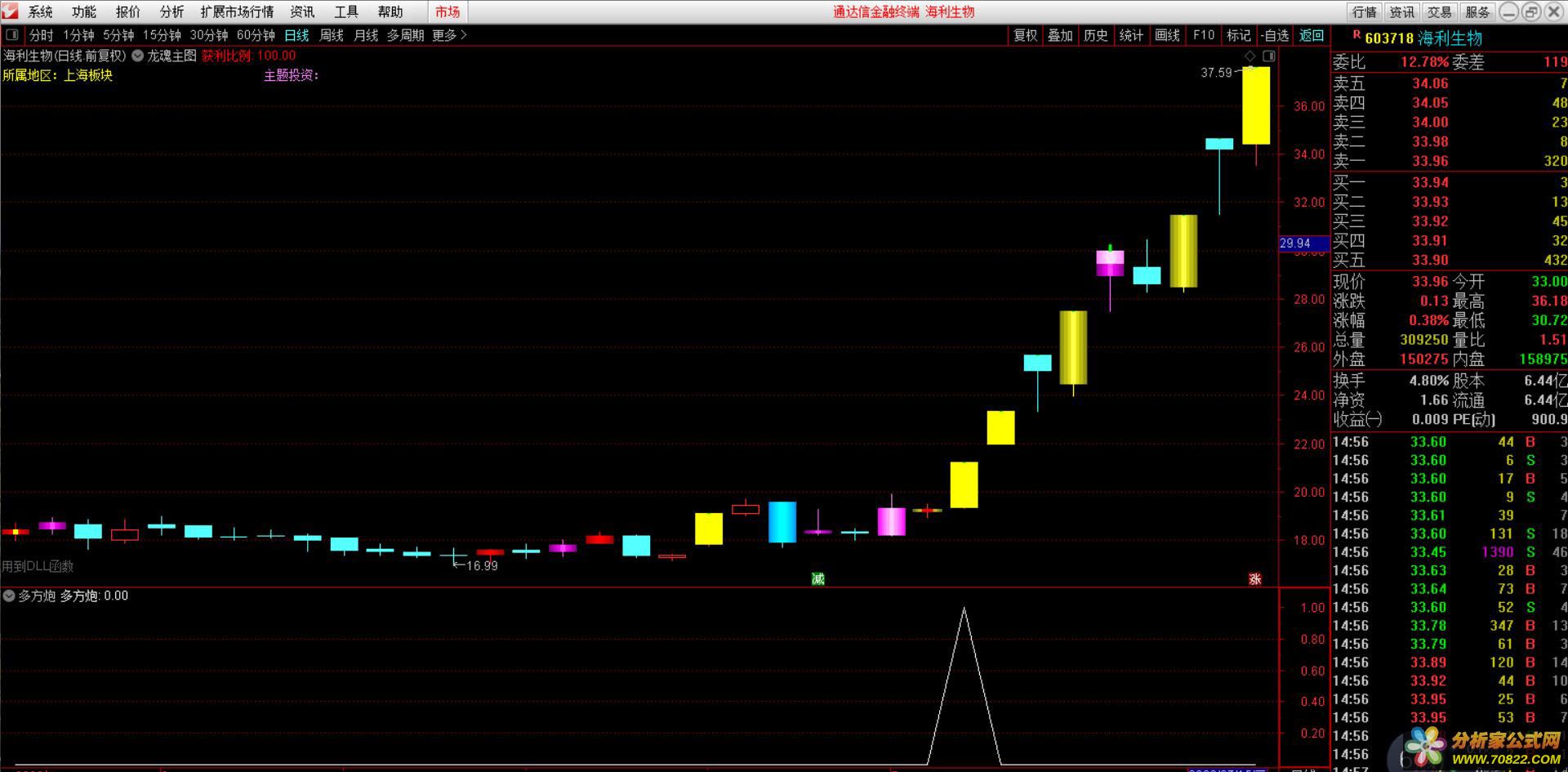Open the 帮助 menu
Screen dimensions: 1568x772
(390, 11)
